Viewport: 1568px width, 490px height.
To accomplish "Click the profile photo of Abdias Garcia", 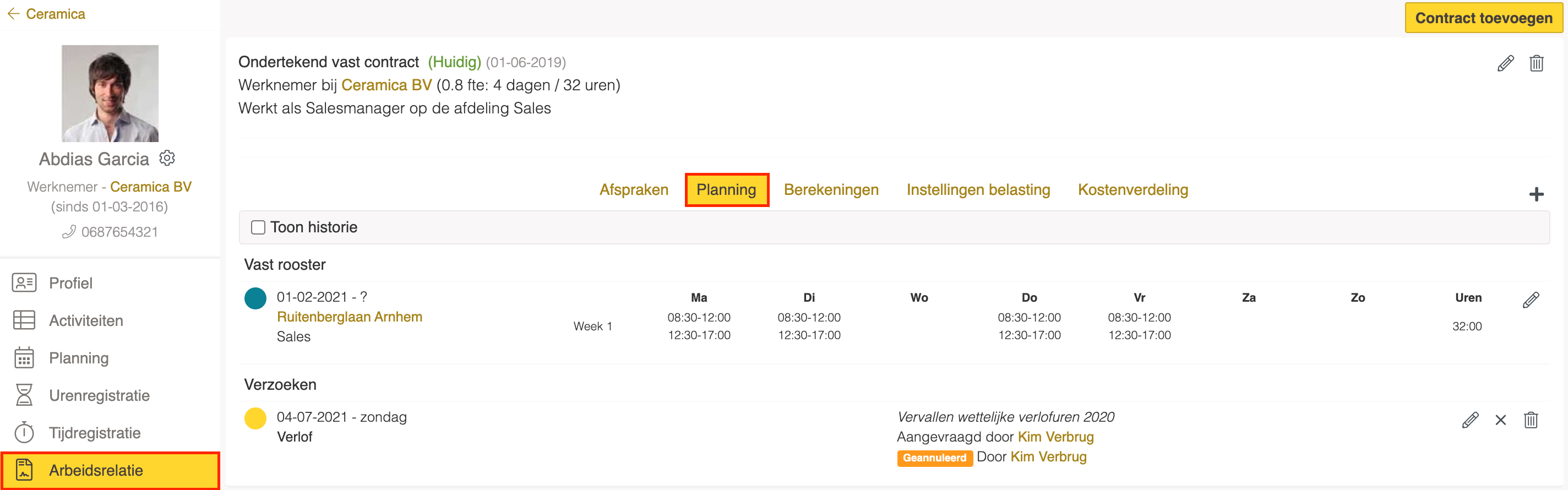I will pyautogui.click(x=110, y=93).
